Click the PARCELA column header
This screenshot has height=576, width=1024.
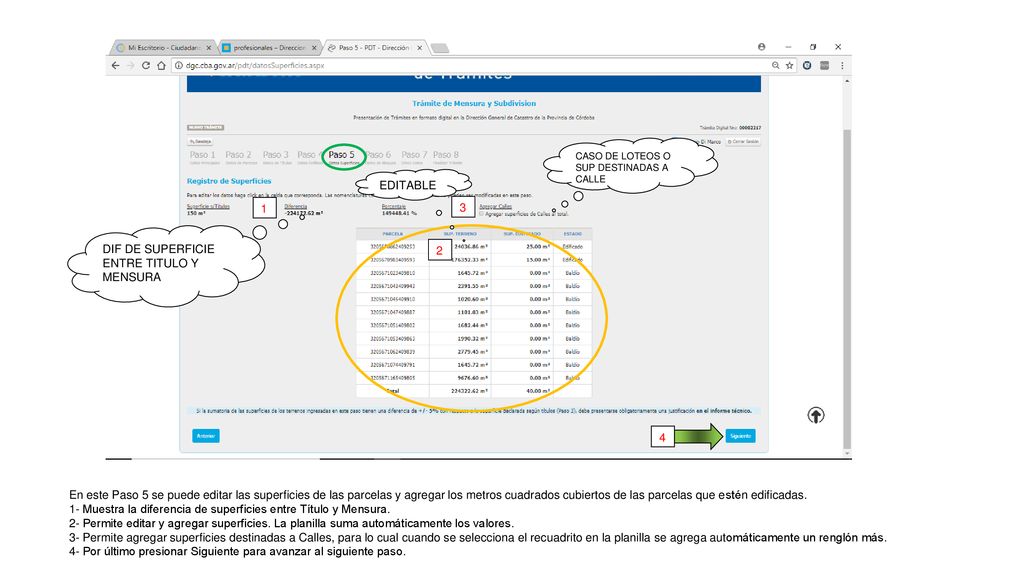pyautogui.click(x=392, y=234)
